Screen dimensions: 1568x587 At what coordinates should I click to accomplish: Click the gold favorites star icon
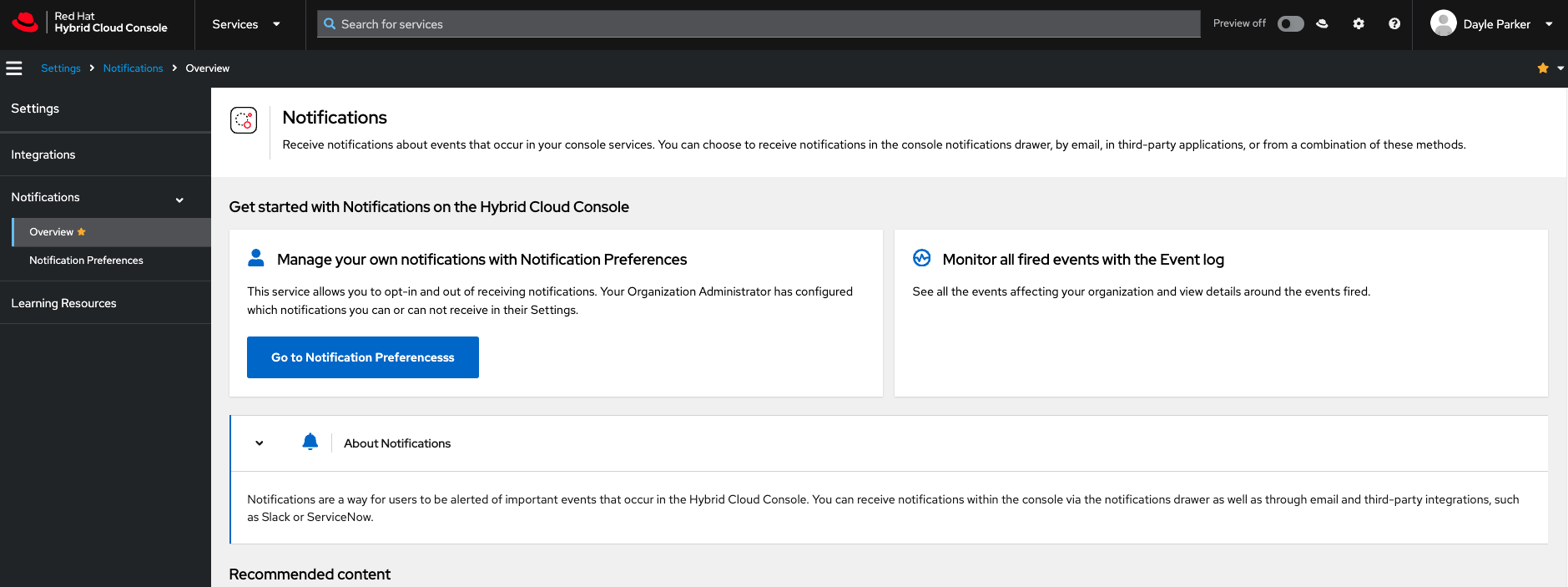(x=1543, y=68)
